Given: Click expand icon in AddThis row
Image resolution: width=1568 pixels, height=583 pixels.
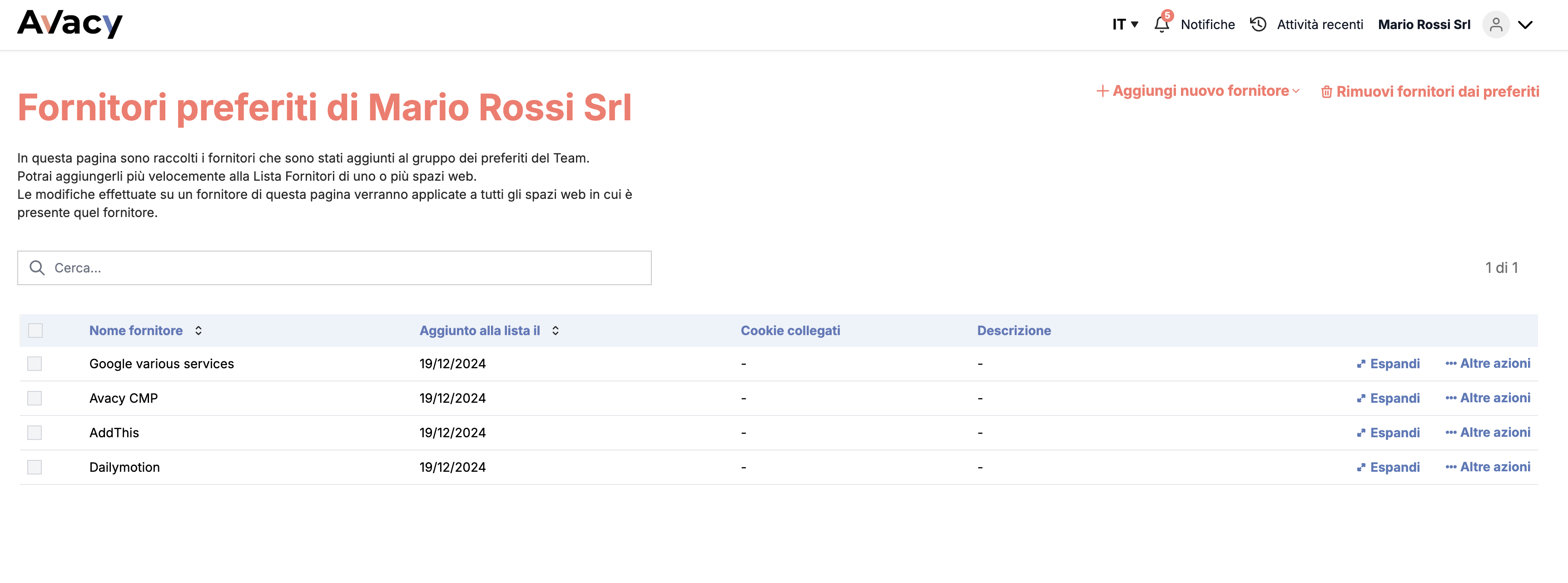Looking at the screenshot, I should 1361,433.
